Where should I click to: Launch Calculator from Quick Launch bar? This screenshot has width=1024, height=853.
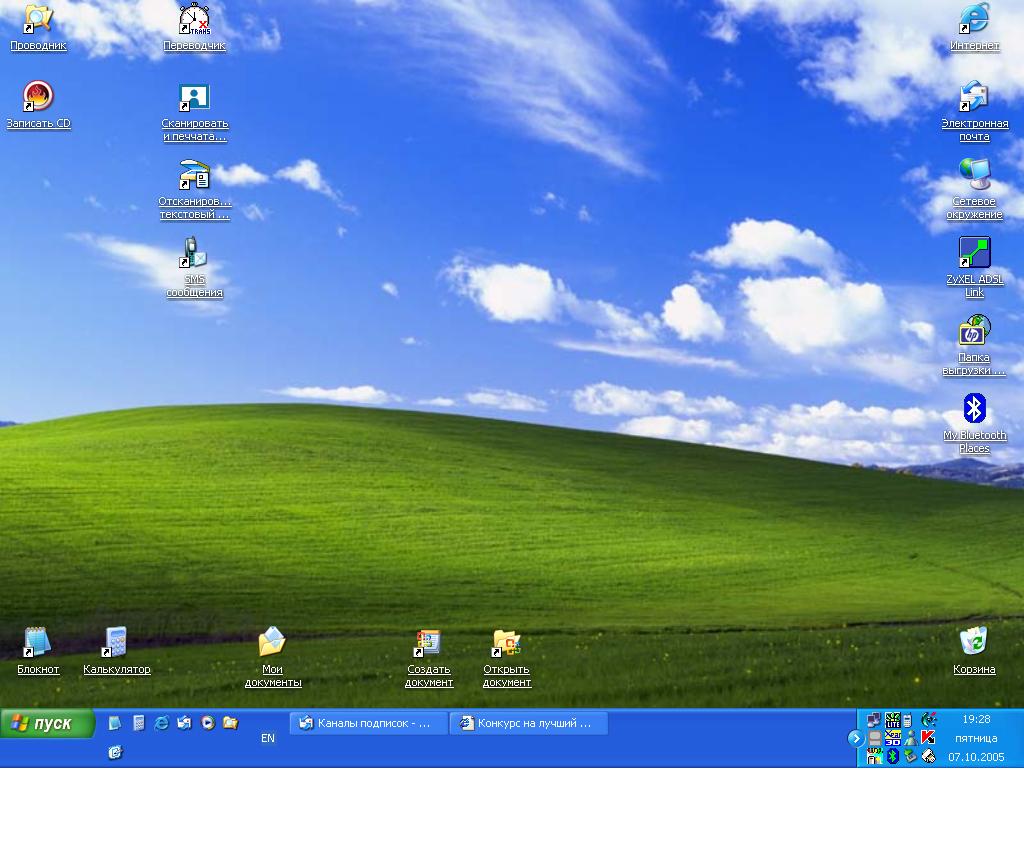pyautogui.click(x=138, y=723)
